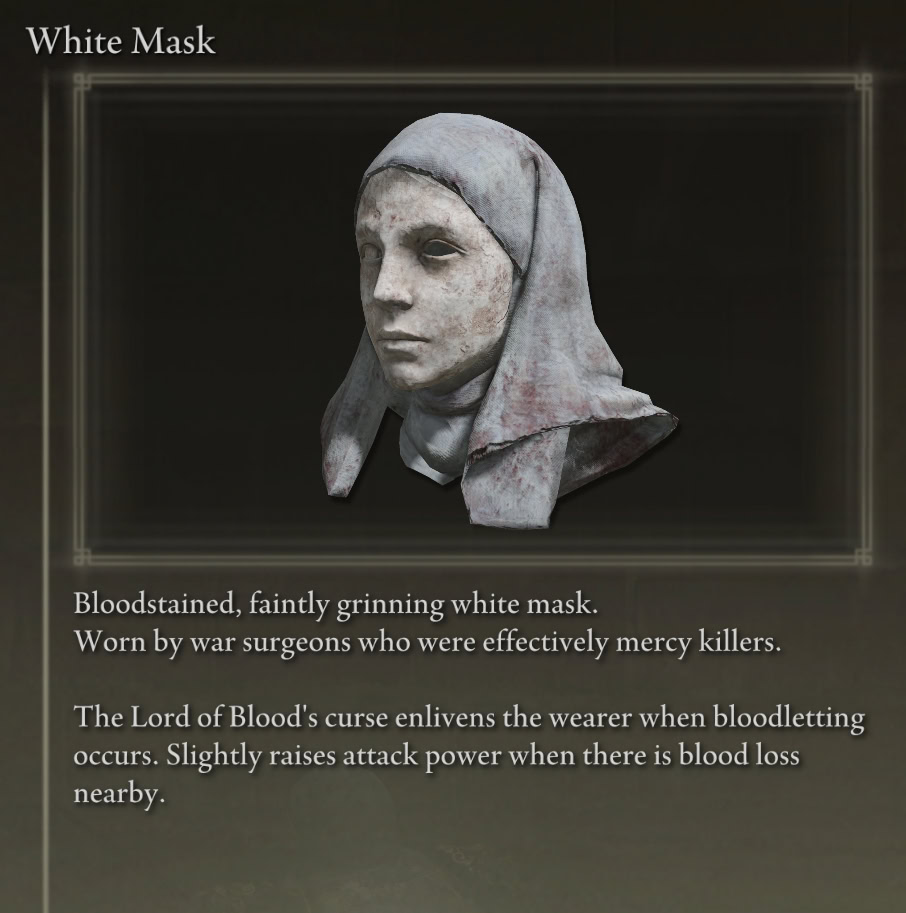906x913 pixels.
Task: Click the top-left corner of image frame
Action: click(x=83, y=82)
